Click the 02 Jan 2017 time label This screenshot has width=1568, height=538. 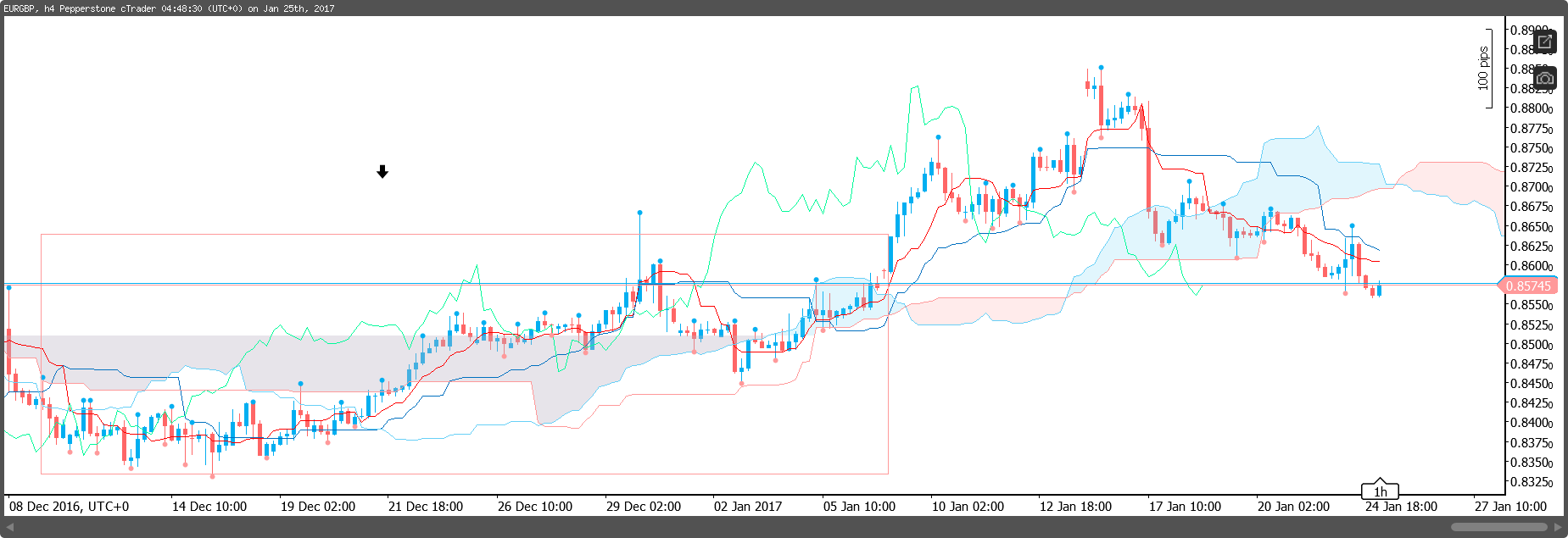(748, 507)
